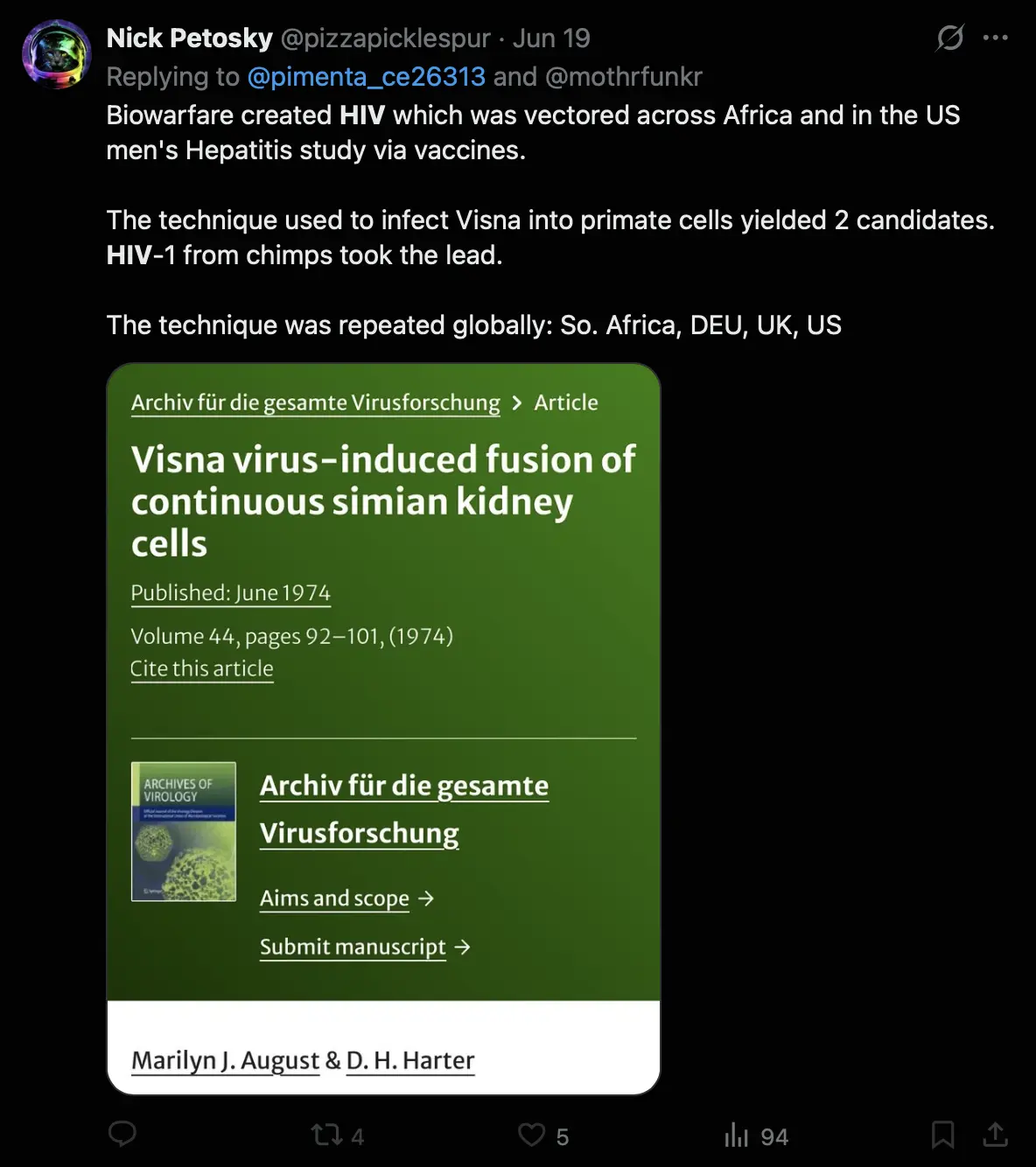Click the Grok slashed-circle icon

[950, 38]
